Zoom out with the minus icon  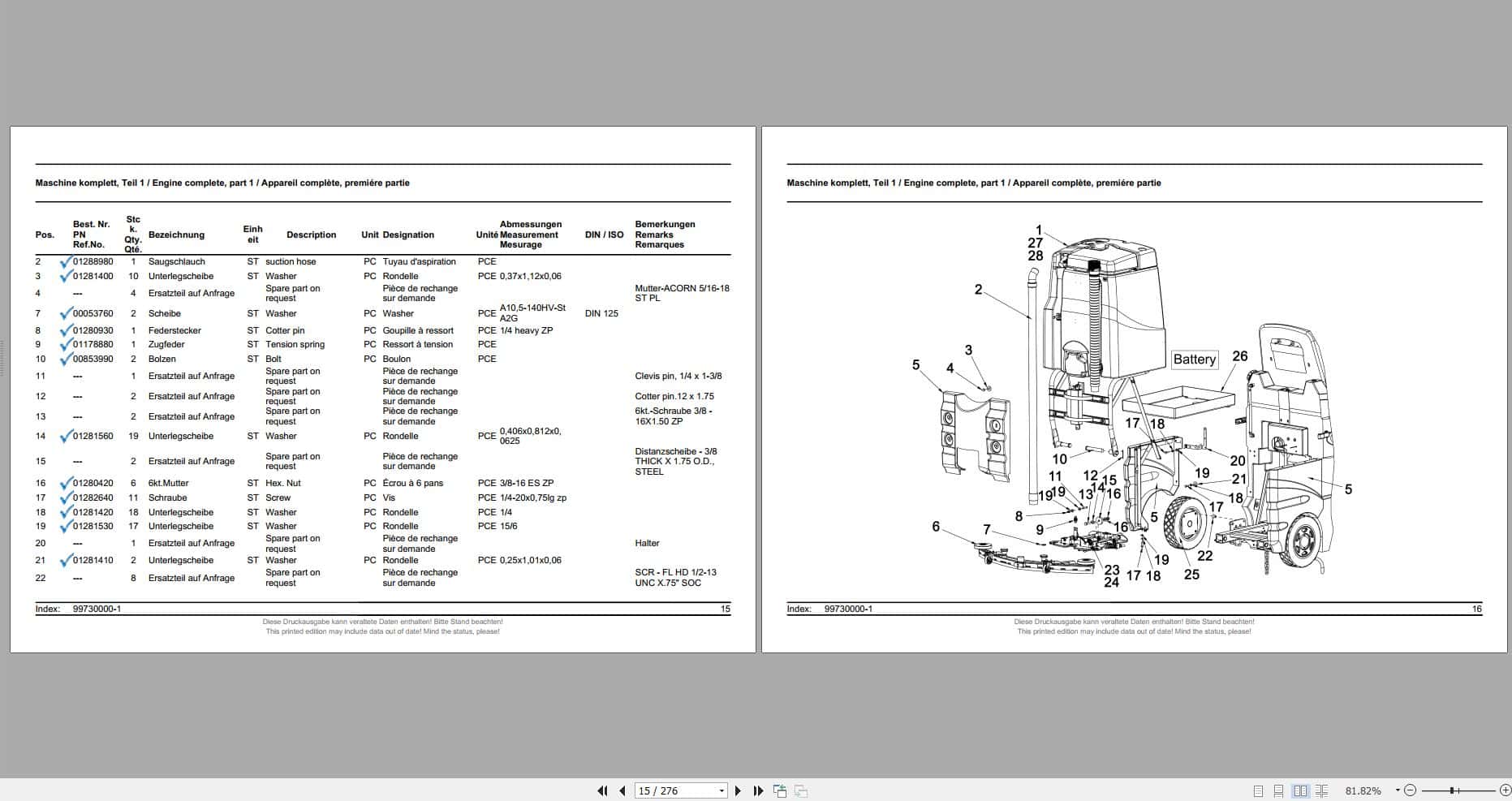tap(1411, 790)
